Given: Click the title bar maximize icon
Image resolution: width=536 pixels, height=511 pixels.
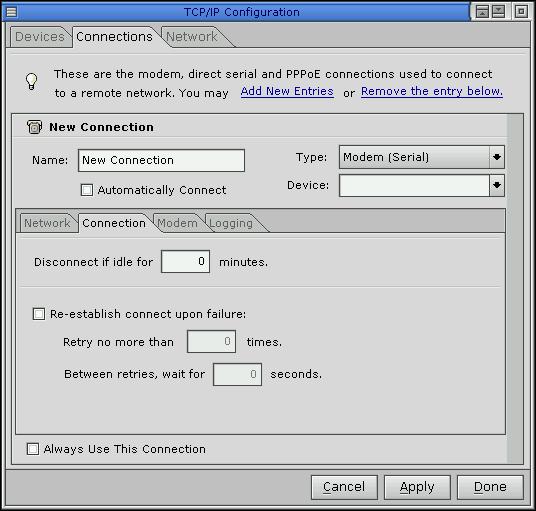Looking at the screenshot, I should pyautogui.click(x=521, y=12).
